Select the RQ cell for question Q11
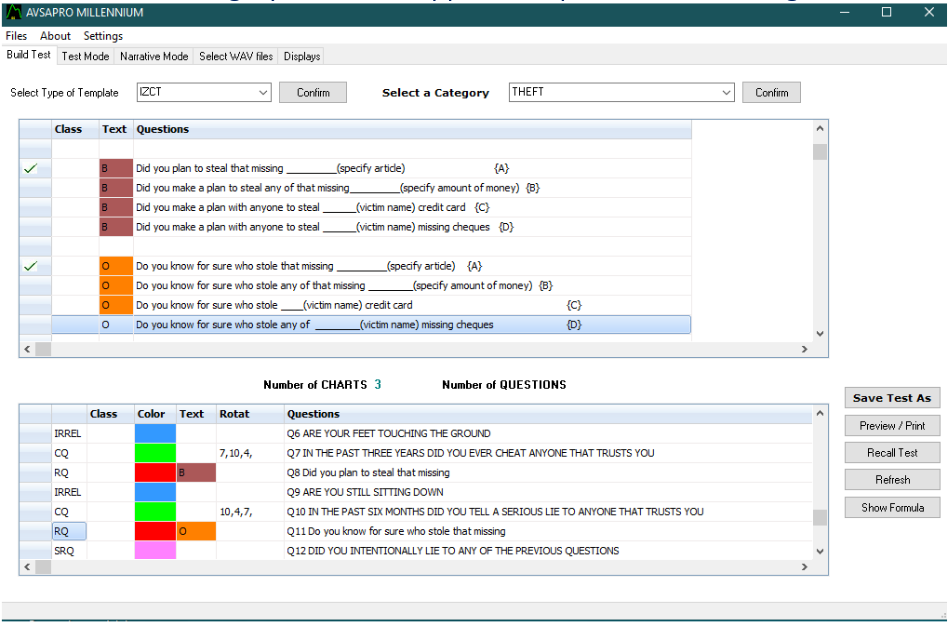948x625 pixels. click(69, 532)
